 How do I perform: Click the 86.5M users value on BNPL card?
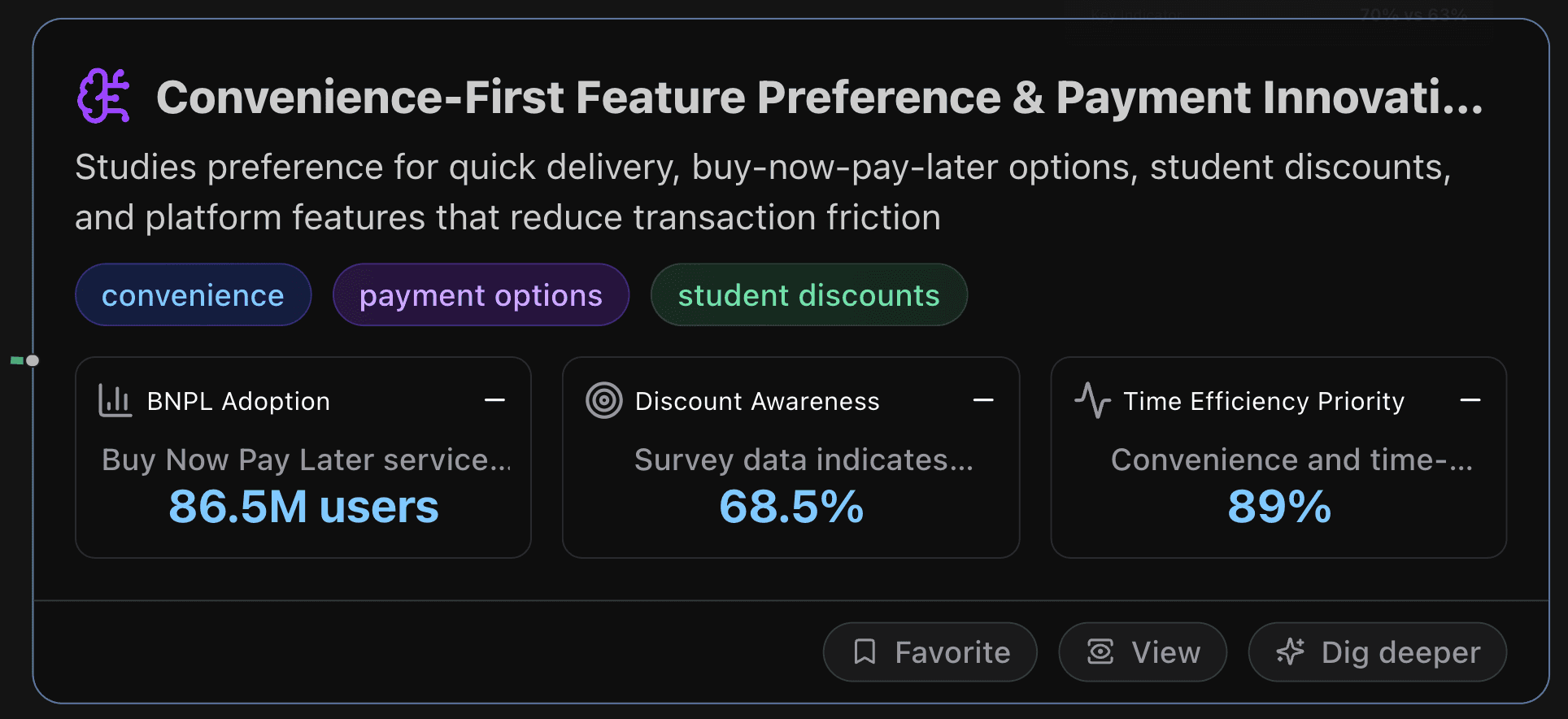point(303,507)
